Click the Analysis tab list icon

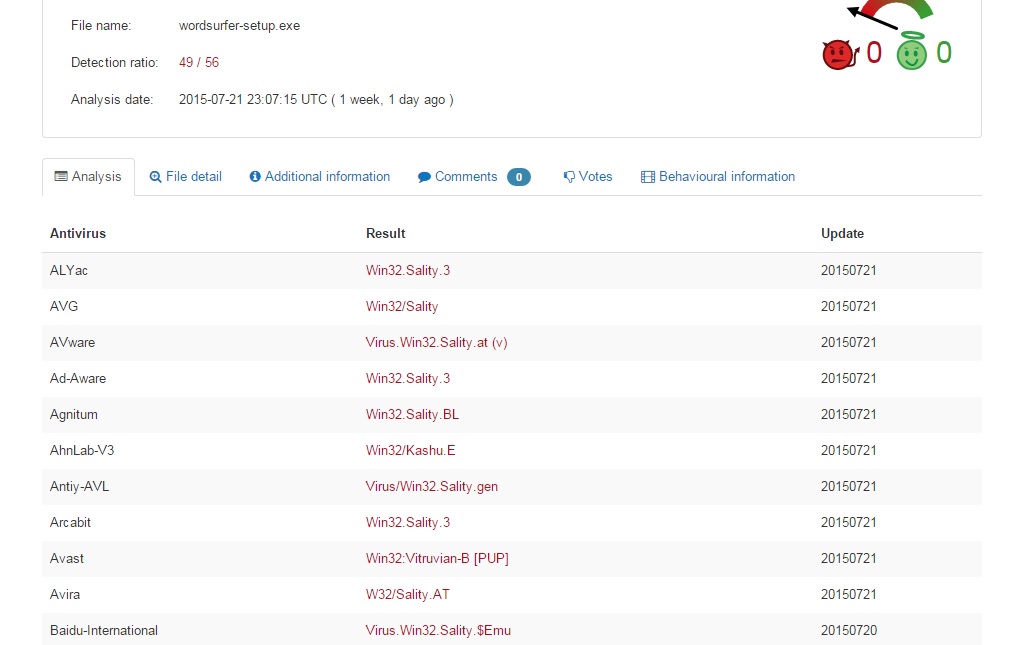(61, 176)
